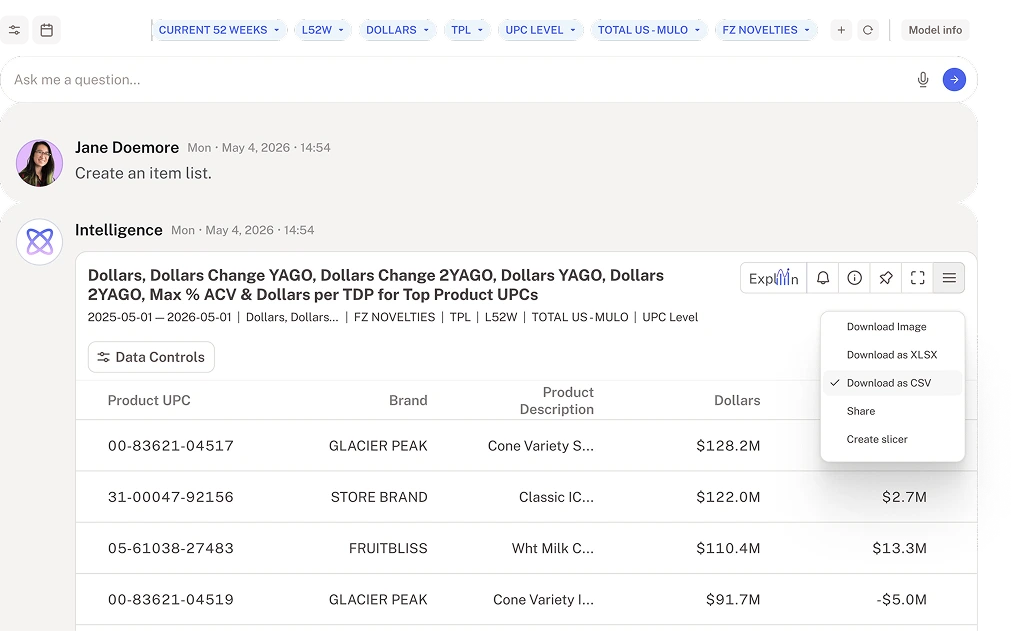Open TOTAL US - MULO market dropdown

(648, 30)
